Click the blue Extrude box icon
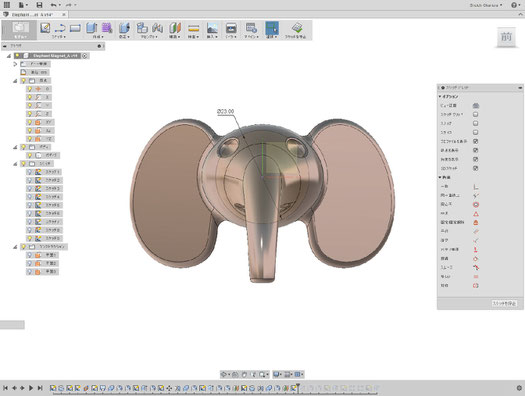The width and height of the screenshot is (525, 396). click(91, 28)
